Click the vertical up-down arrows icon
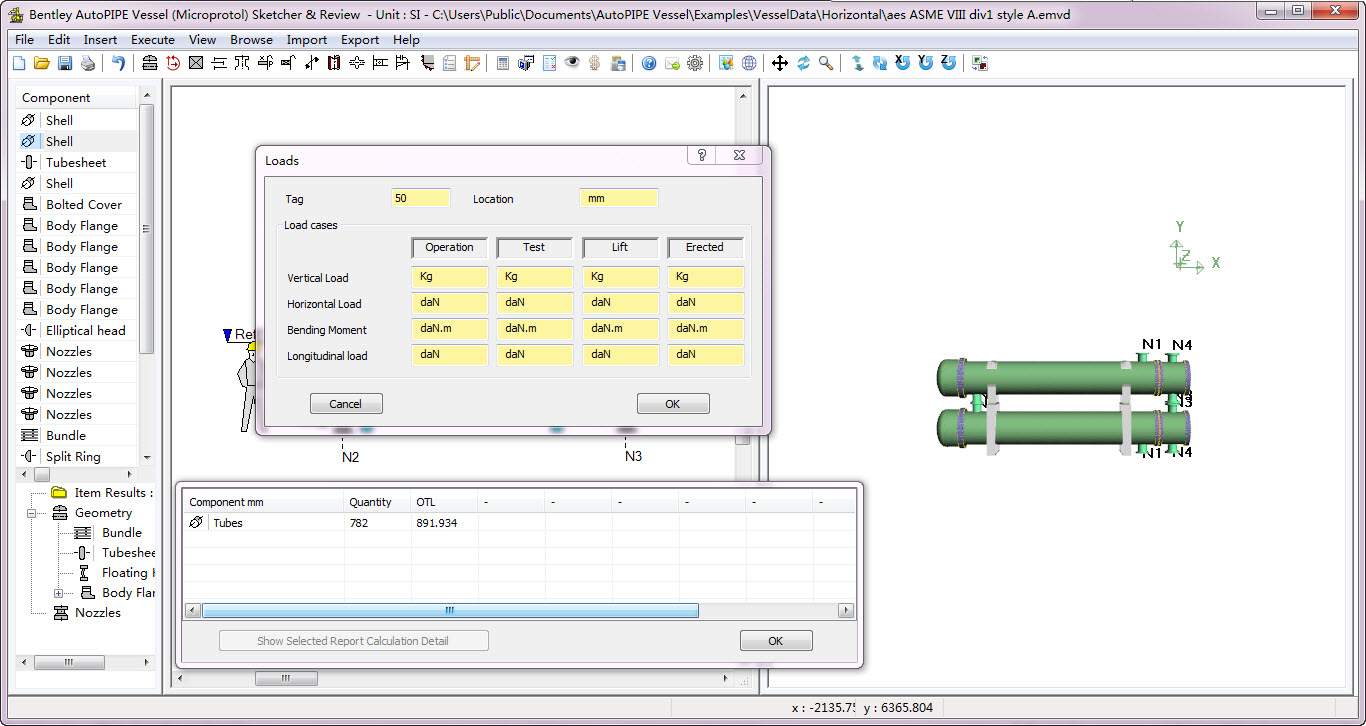Viewport: 1366px width, 726px height. (x=857, y=63)
